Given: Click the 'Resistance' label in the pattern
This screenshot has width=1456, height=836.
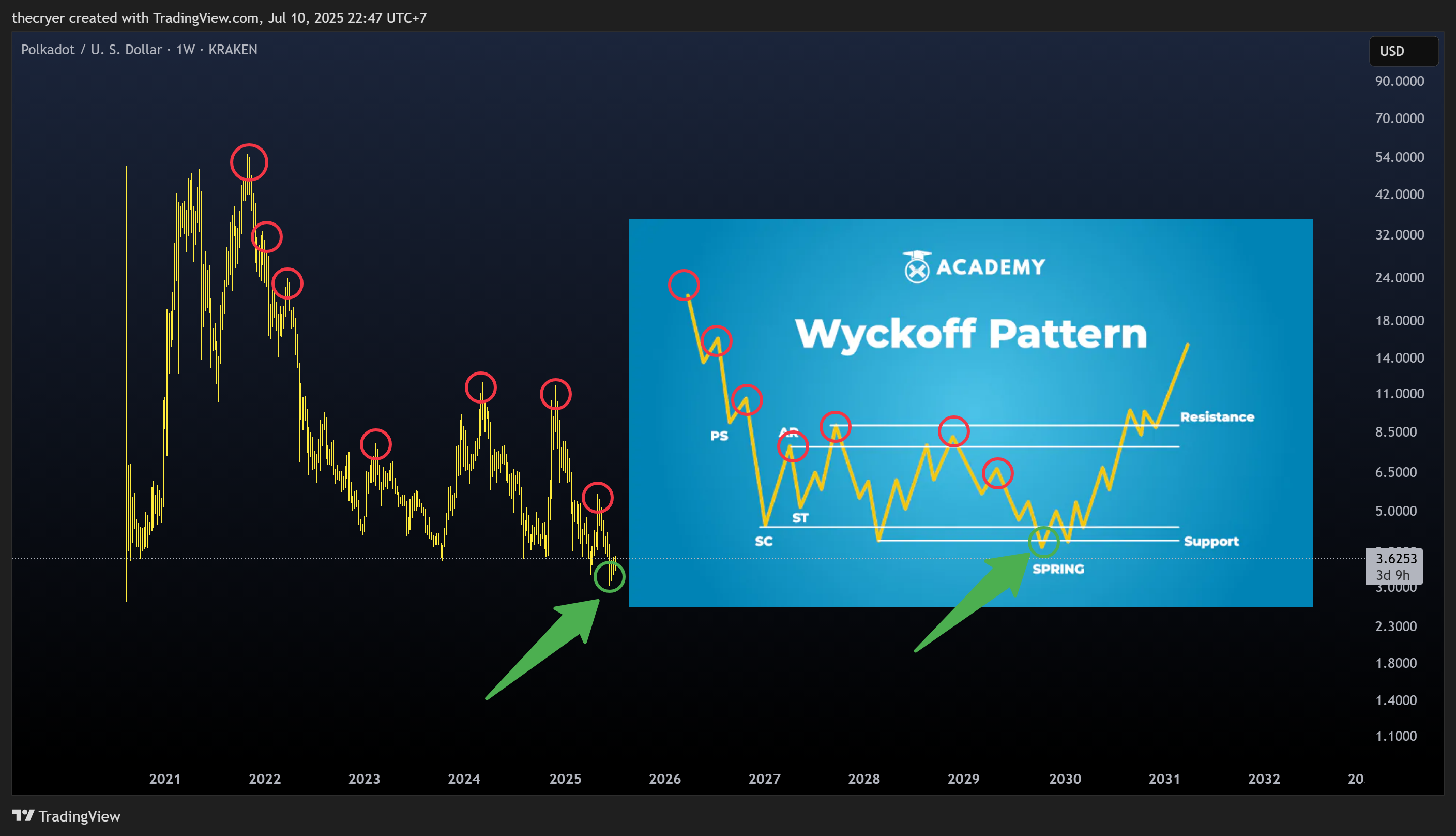Looking at the screenshot, I should [1217, 417].
